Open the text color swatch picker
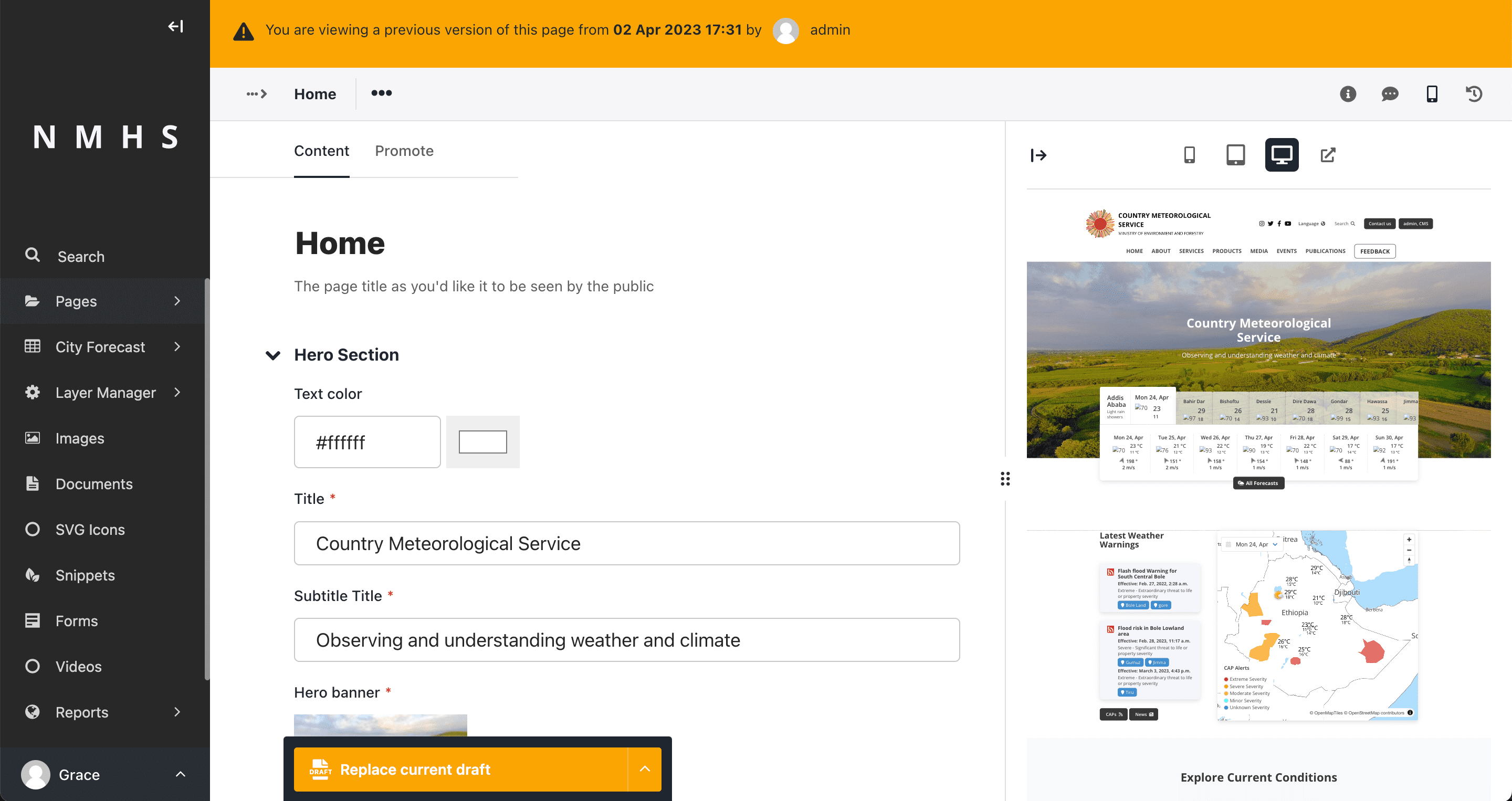This screenshot has width=1512, height=801. pyautogui.click(x=482, y=442)
